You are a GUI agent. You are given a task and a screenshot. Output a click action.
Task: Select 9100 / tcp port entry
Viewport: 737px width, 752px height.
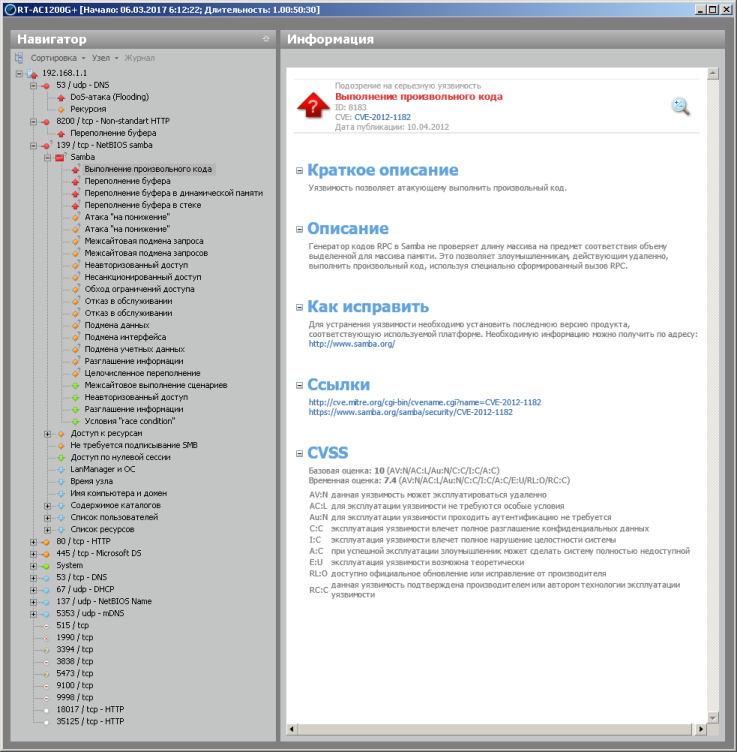pos(75,685)
